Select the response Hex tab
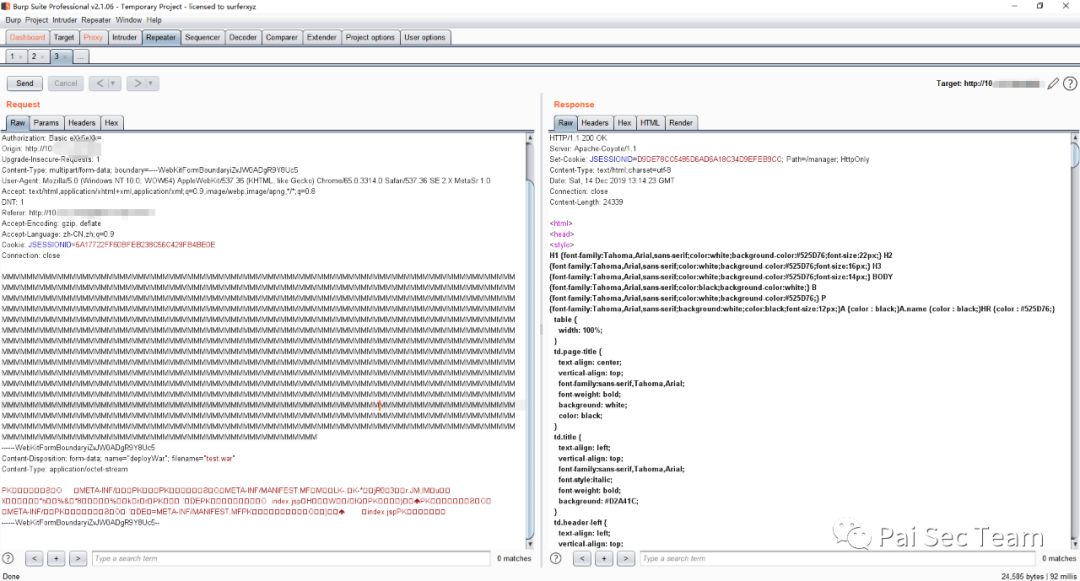1080x581 pixels. pyautogui.click(x=624, y=123)
